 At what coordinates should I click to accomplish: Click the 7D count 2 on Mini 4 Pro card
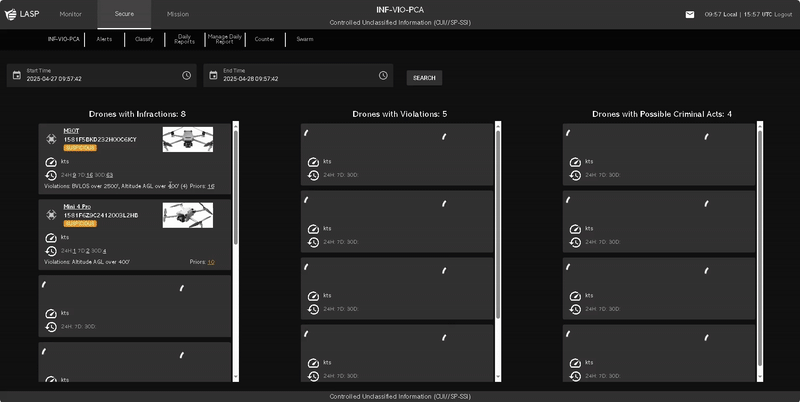[x=88, y=251]
